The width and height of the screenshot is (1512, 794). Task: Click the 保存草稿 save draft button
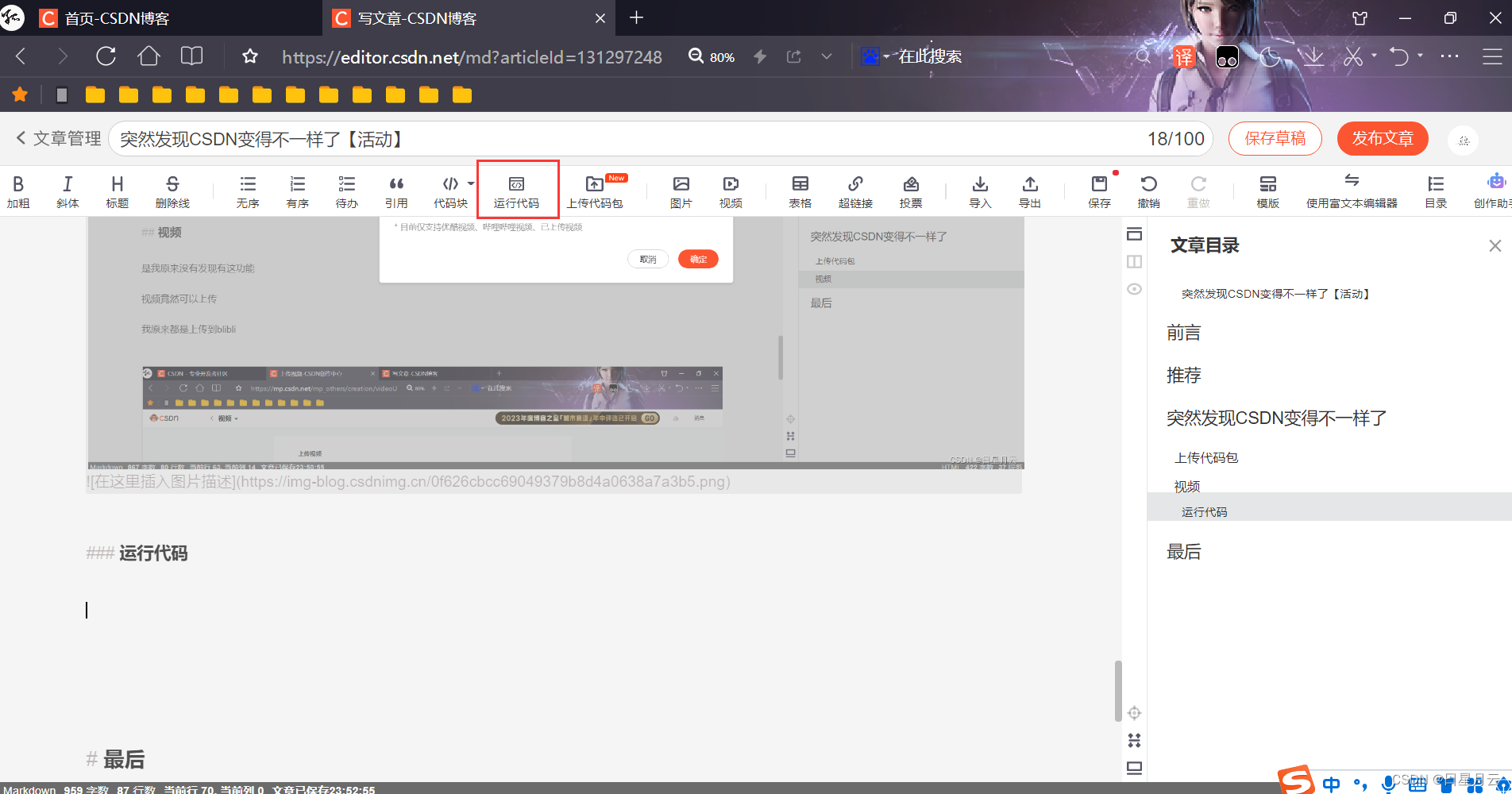pos(1275,139)
